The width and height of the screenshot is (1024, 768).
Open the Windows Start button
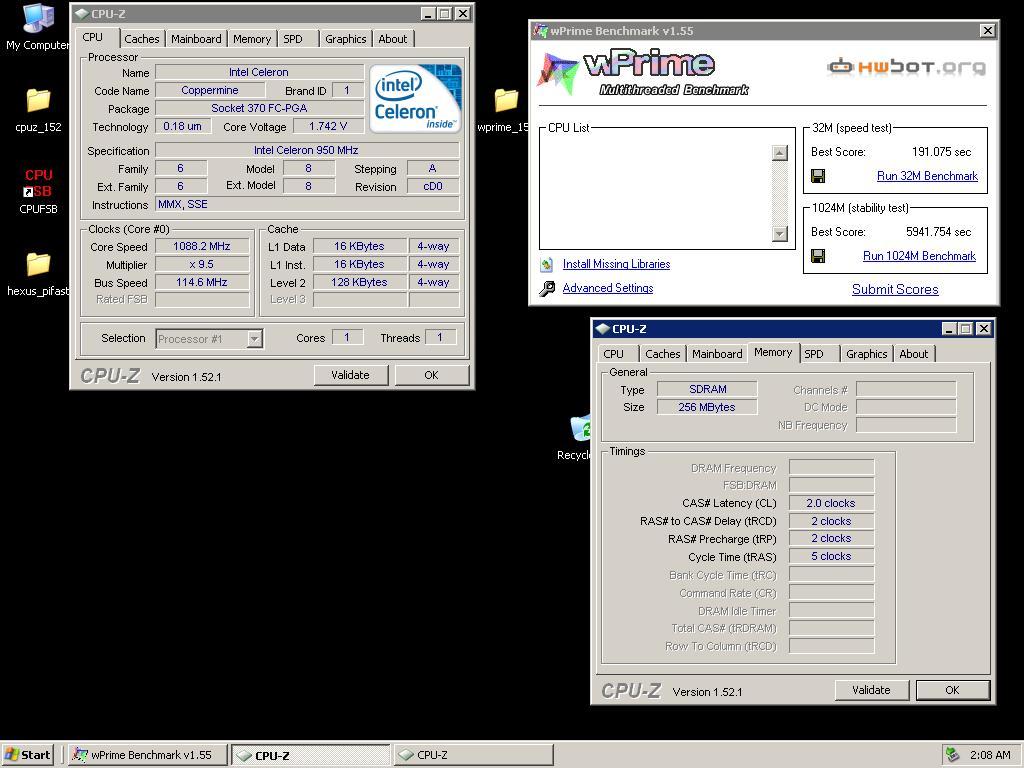[x=27, y=755]
